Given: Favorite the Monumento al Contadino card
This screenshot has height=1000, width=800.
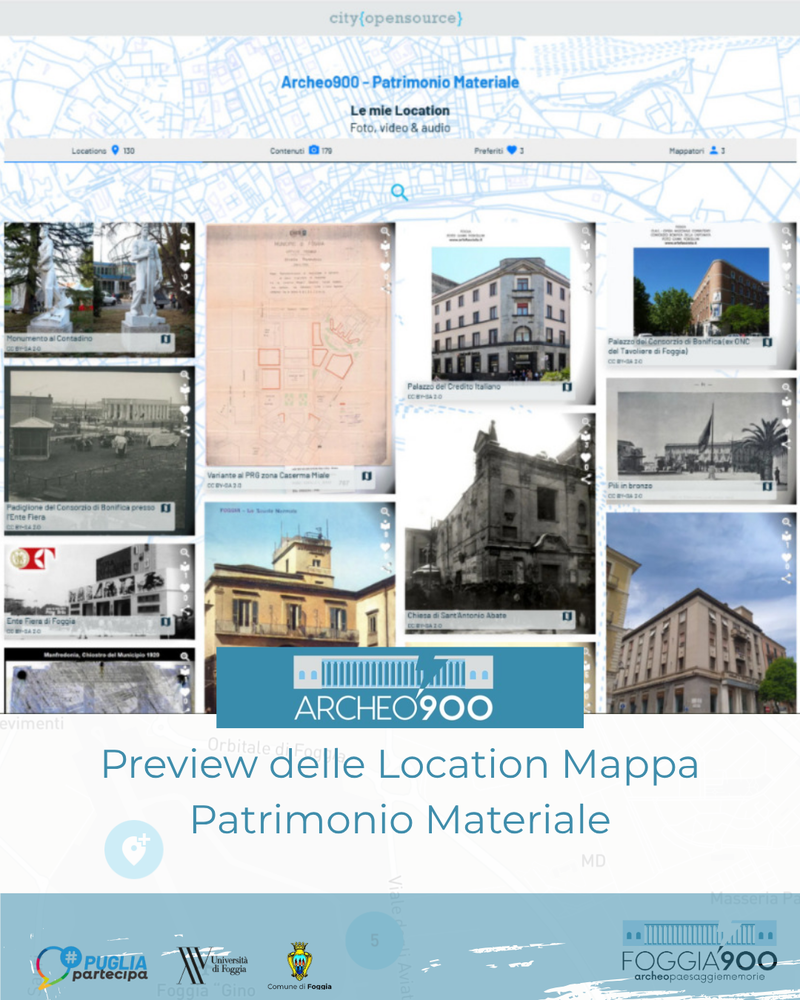Looking at the screenshot, I should 185,267.
